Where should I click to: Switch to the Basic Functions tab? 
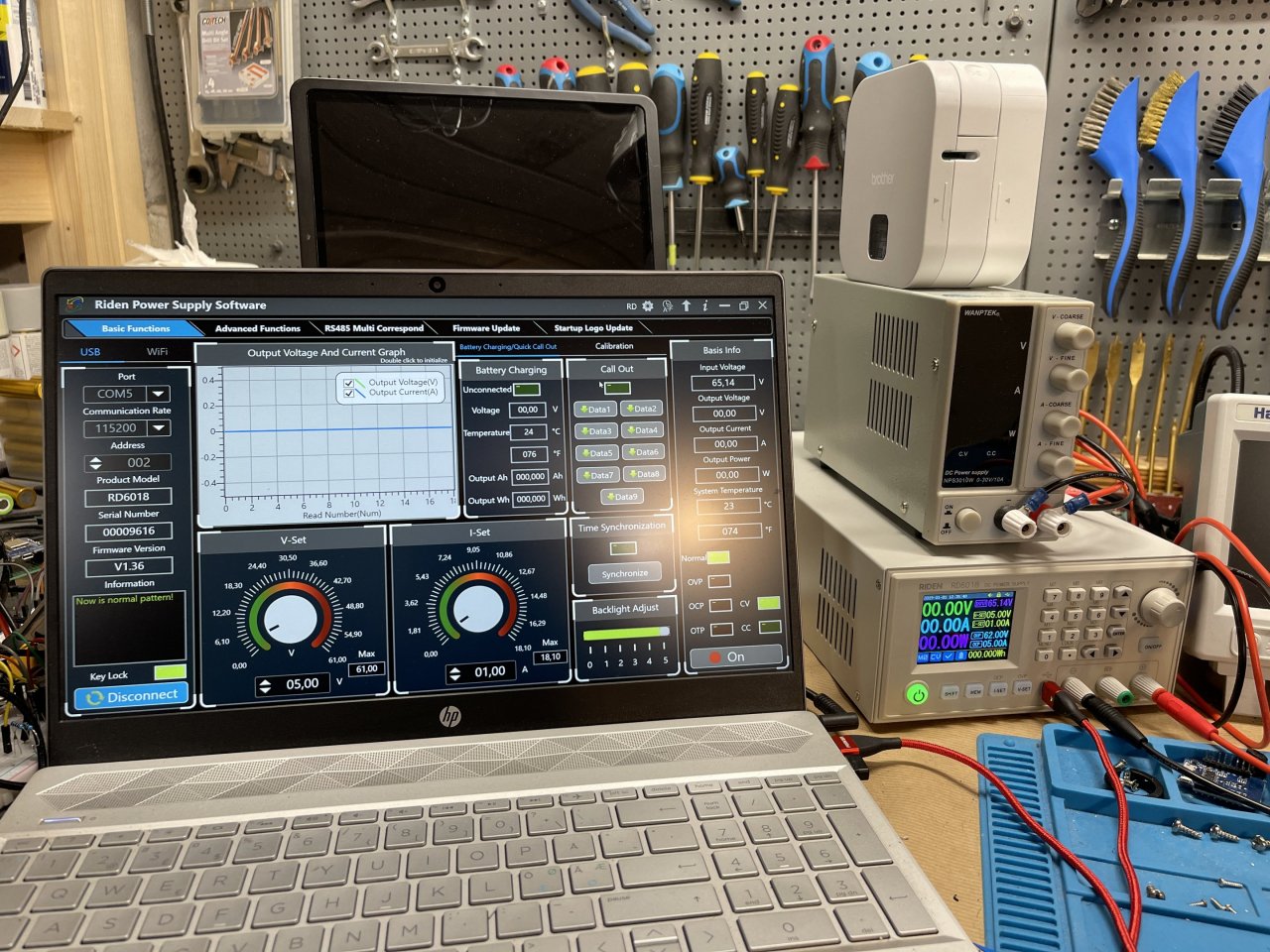(136, 328)
